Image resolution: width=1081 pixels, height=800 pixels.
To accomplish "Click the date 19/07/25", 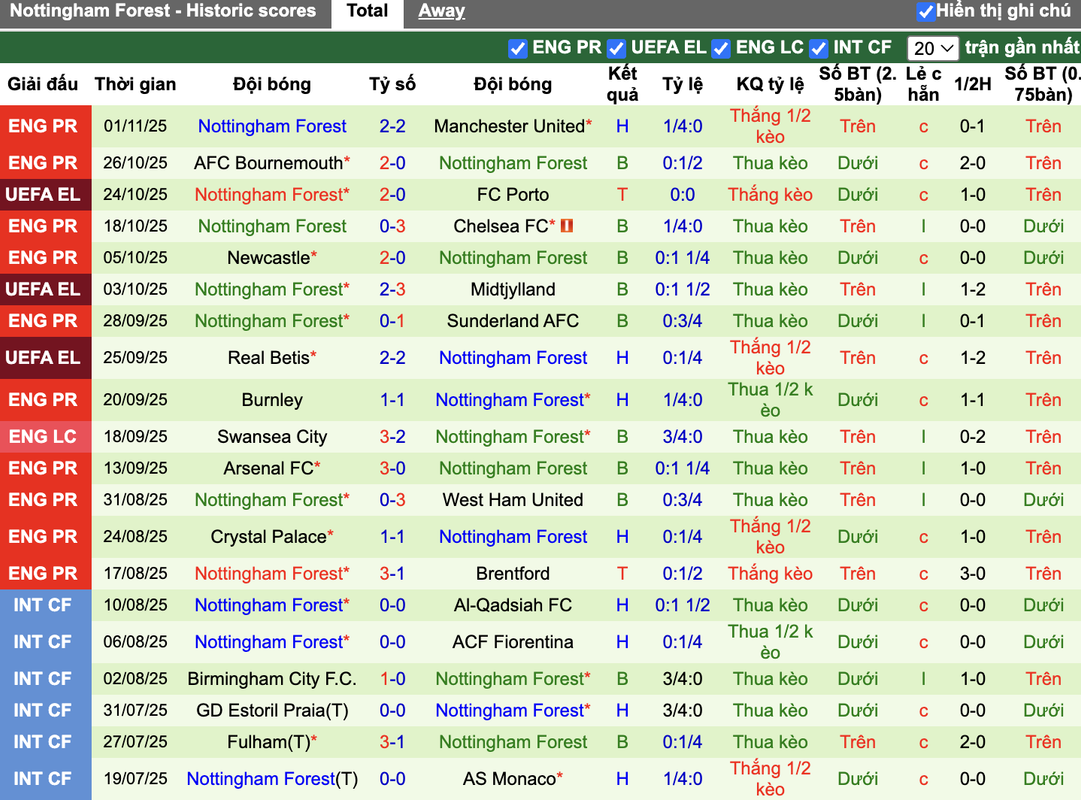I will [135, 779].
